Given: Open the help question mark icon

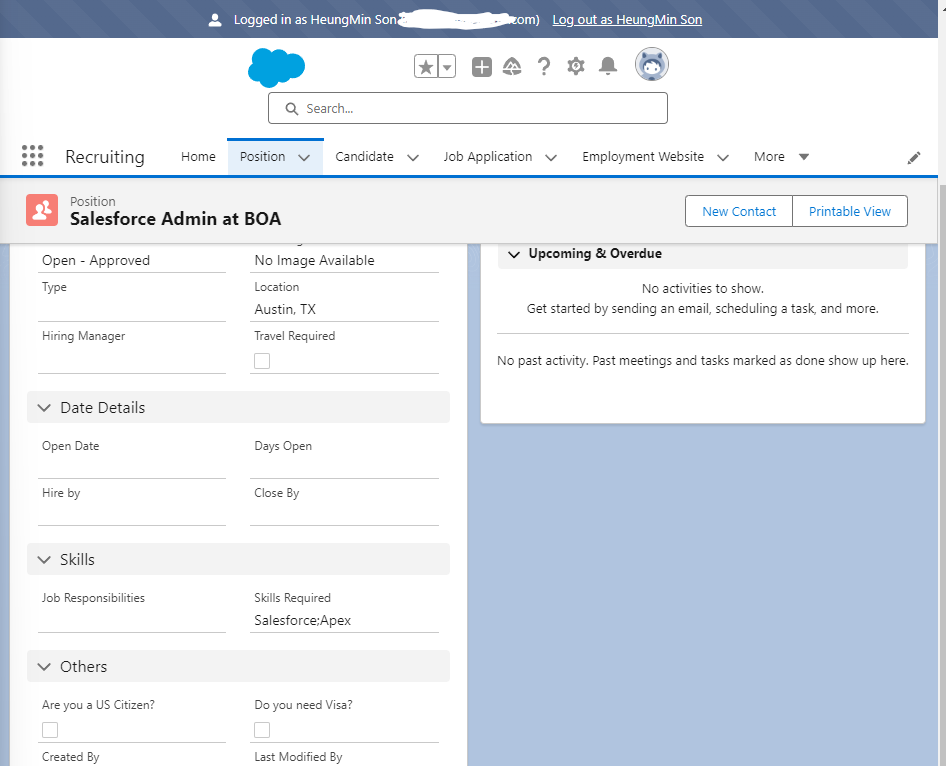Looking at the screenshot, I should tap(544, 66).
